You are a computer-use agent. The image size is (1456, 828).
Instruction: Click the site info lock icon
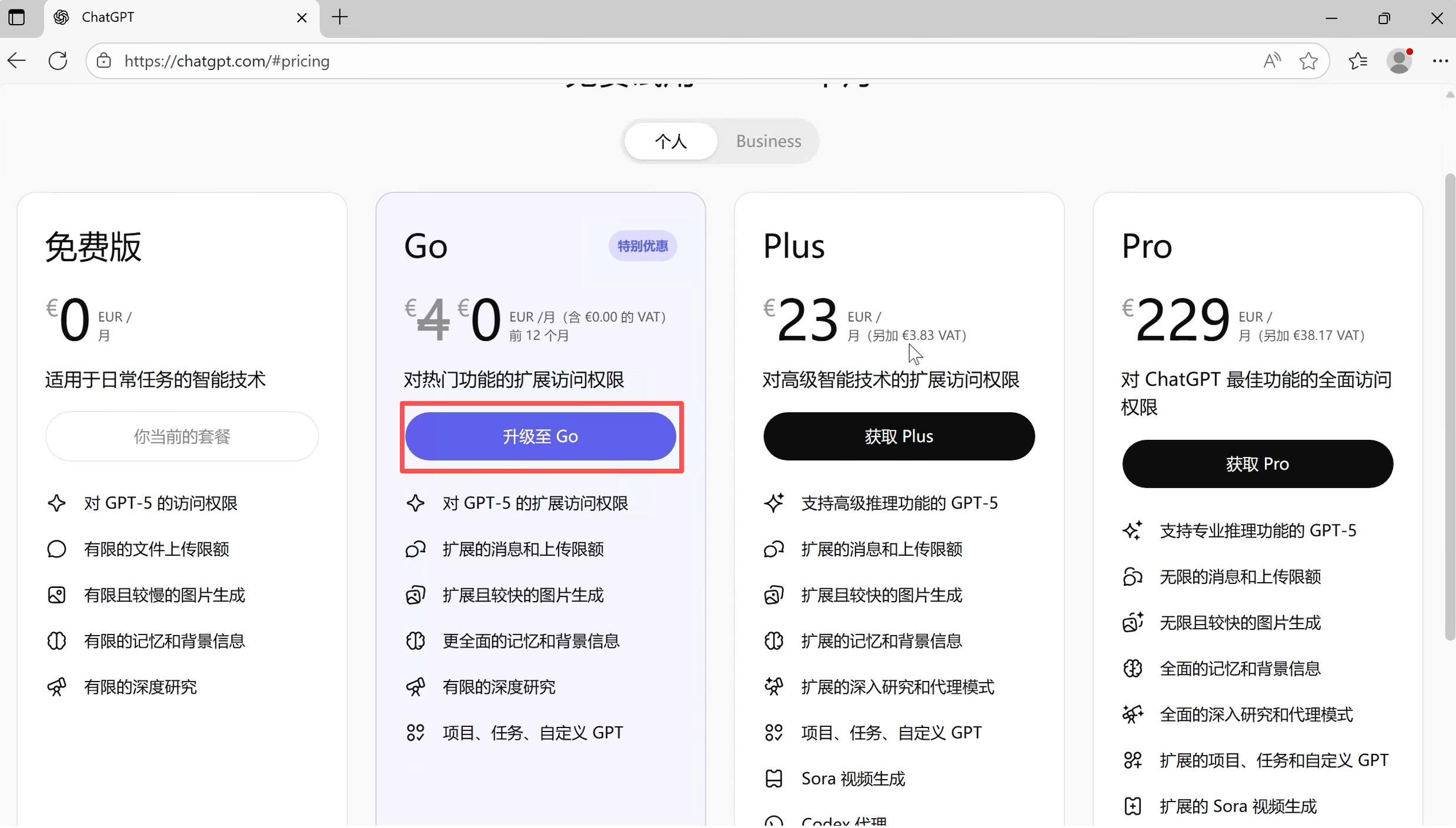(x=104, y=61)
